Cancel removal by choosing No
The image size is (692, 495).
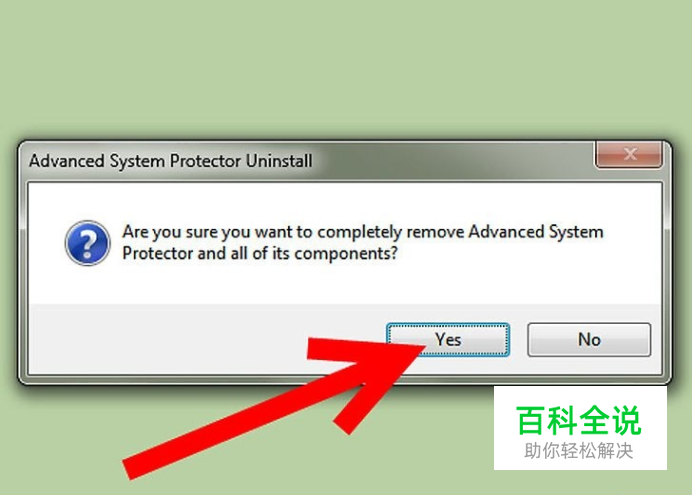[589, 339]
